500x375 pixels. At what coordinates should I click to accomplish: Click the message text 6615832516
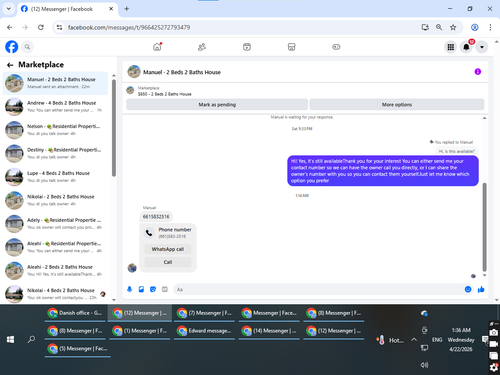156,217
